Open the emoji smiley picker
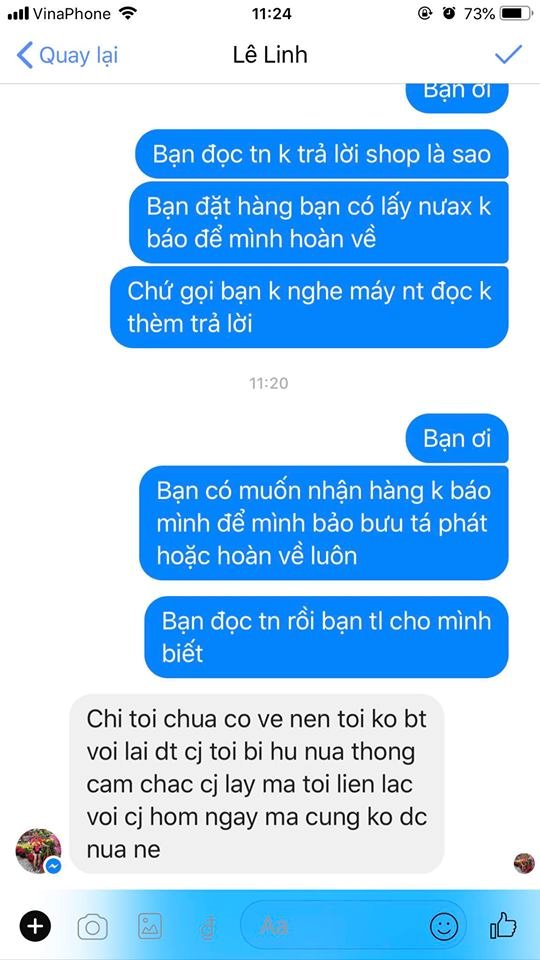540x960 pixels. pyautogui.click(x=444, y=926)
